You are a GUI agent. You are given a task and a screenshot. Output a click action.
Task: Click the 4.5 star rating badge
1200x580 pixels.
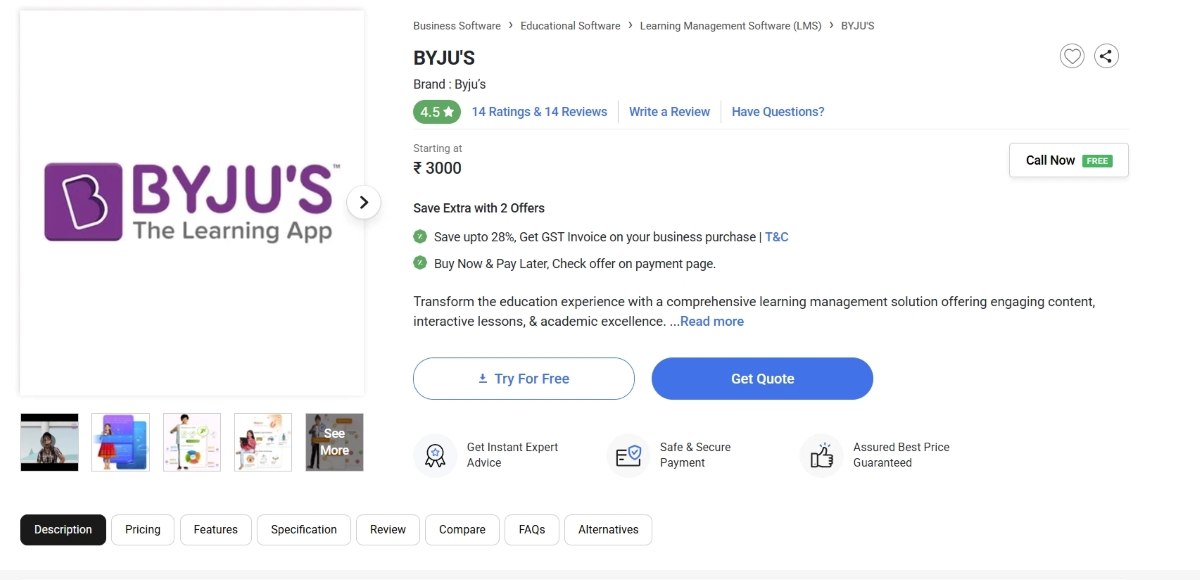tap(437, 112)
